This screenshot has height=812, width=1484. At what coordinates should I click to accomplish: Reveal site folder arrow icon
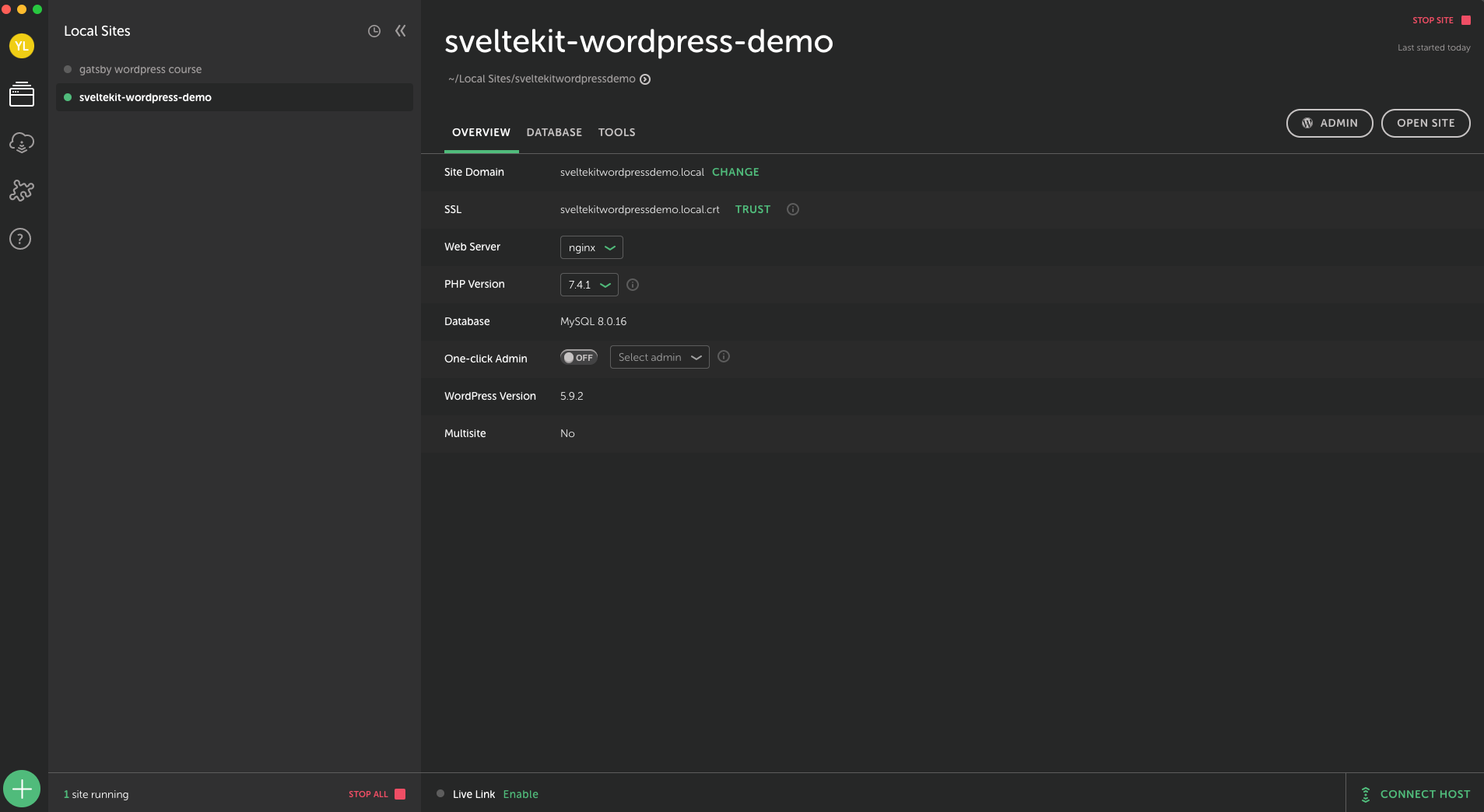pyautogui.click(x=645, y=79)
